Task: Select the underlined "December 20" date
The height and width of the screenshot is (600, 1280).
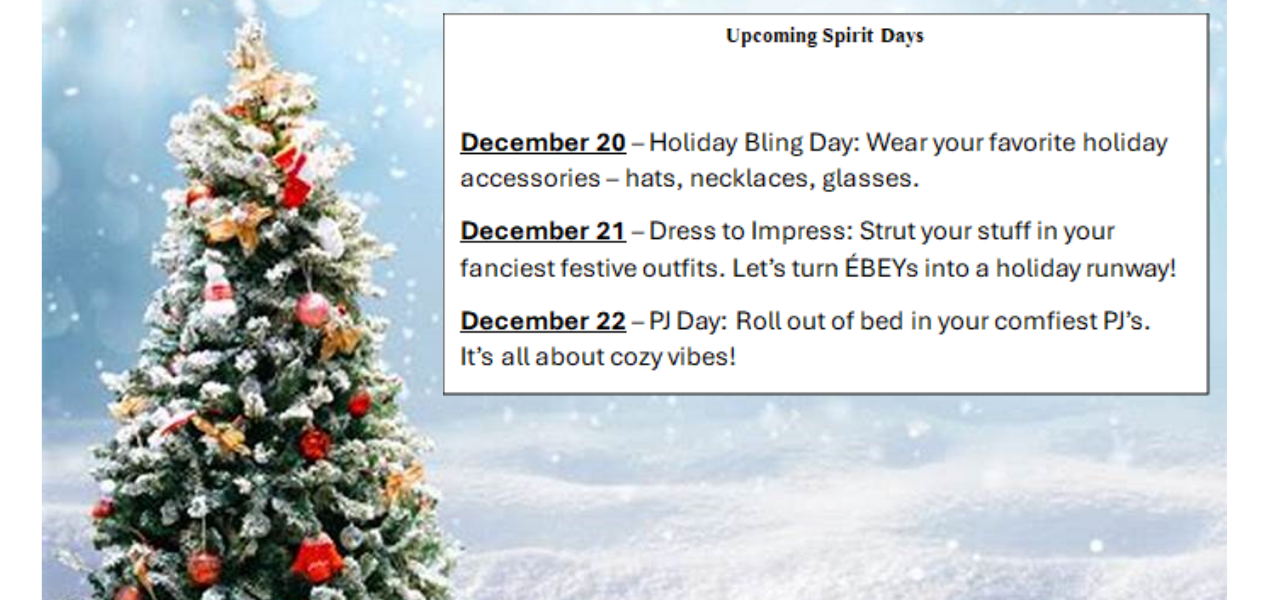Action: point(543,143)
